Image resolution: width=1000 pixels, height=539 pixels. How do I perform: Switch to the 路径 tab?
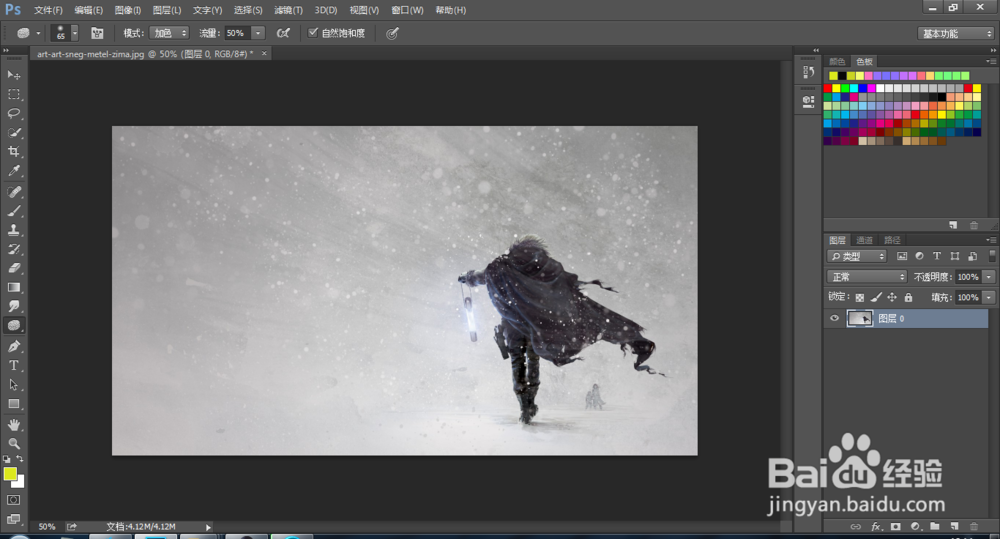(892, 240)
